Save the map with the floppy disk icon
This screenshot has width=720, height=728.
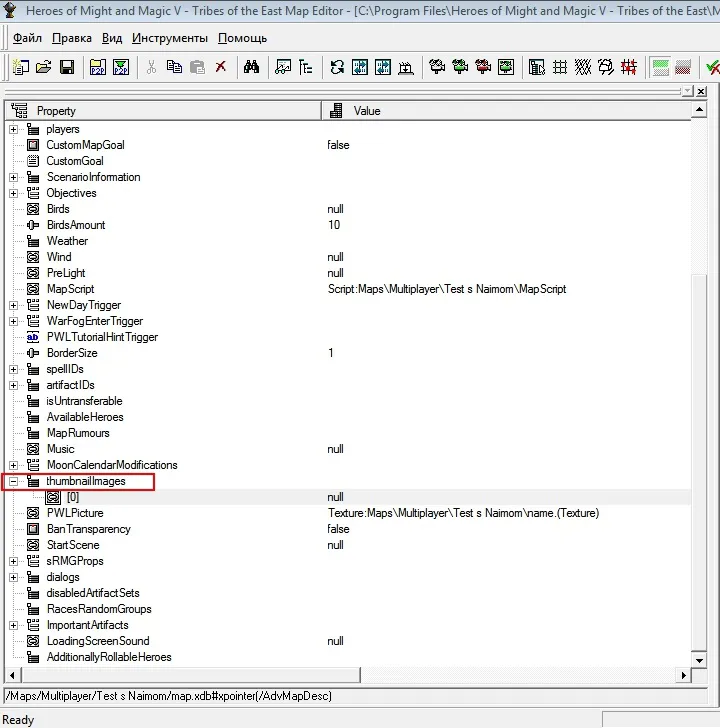pyautogui.click(x=67, y=67)
